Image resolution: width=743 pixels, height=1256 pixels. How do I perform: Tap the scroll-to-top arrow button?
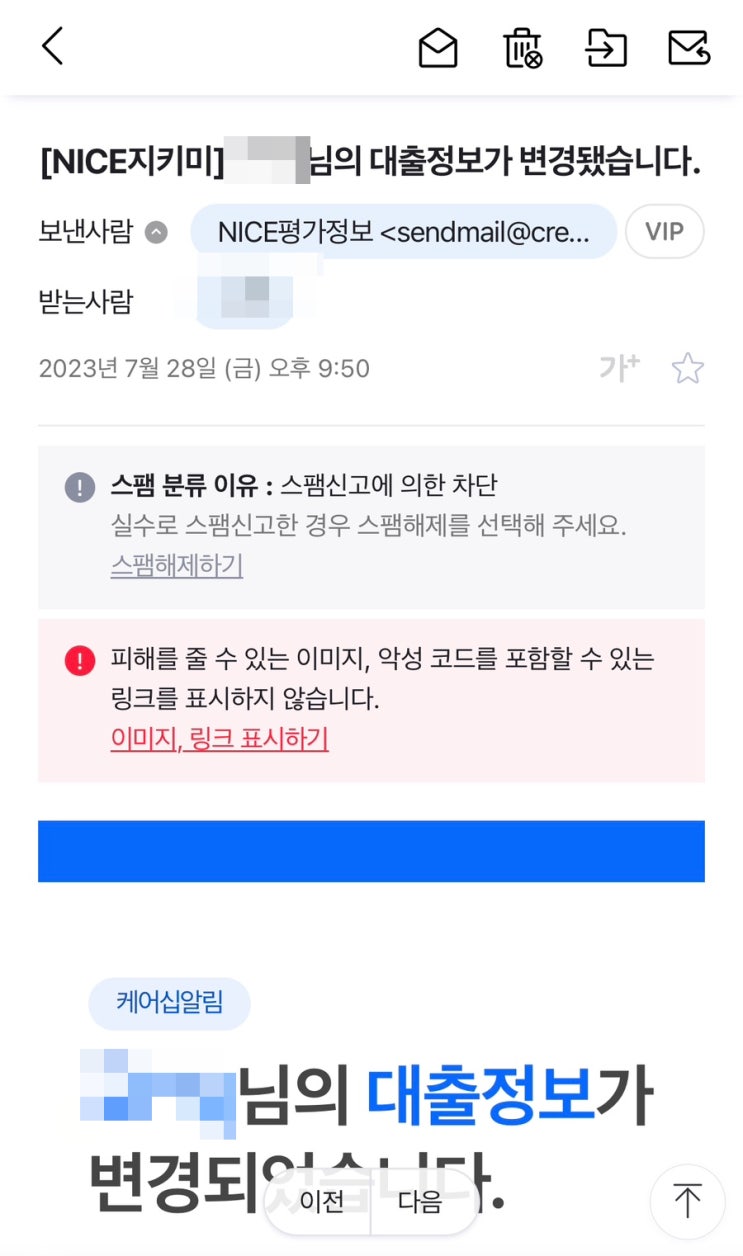pos(687,1201)
